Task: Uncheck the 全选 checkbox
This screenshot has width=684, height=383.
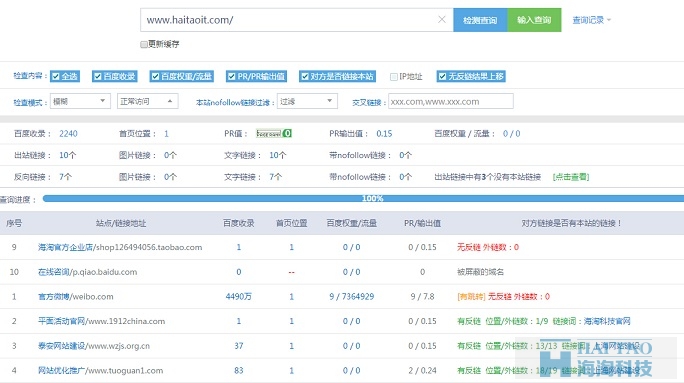Action: pyautogui.click(x=55, y=76)
